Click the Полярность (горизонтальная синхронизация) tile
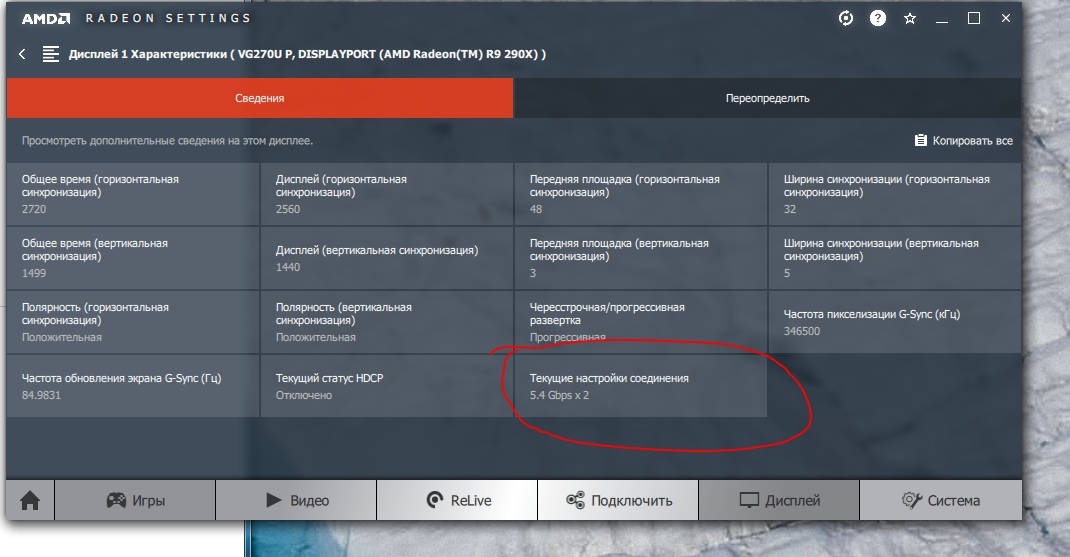The height and width of the screenshot is (557, 1070). 133,322
